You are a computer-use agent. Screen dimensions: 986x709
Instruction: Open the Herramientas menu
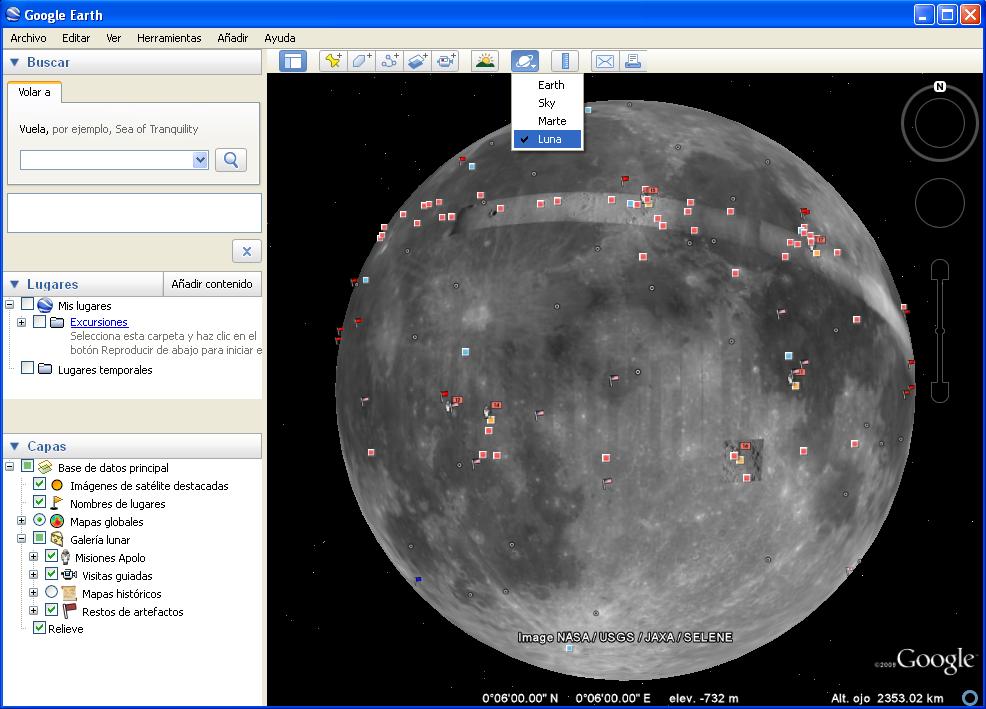[169, 38]
